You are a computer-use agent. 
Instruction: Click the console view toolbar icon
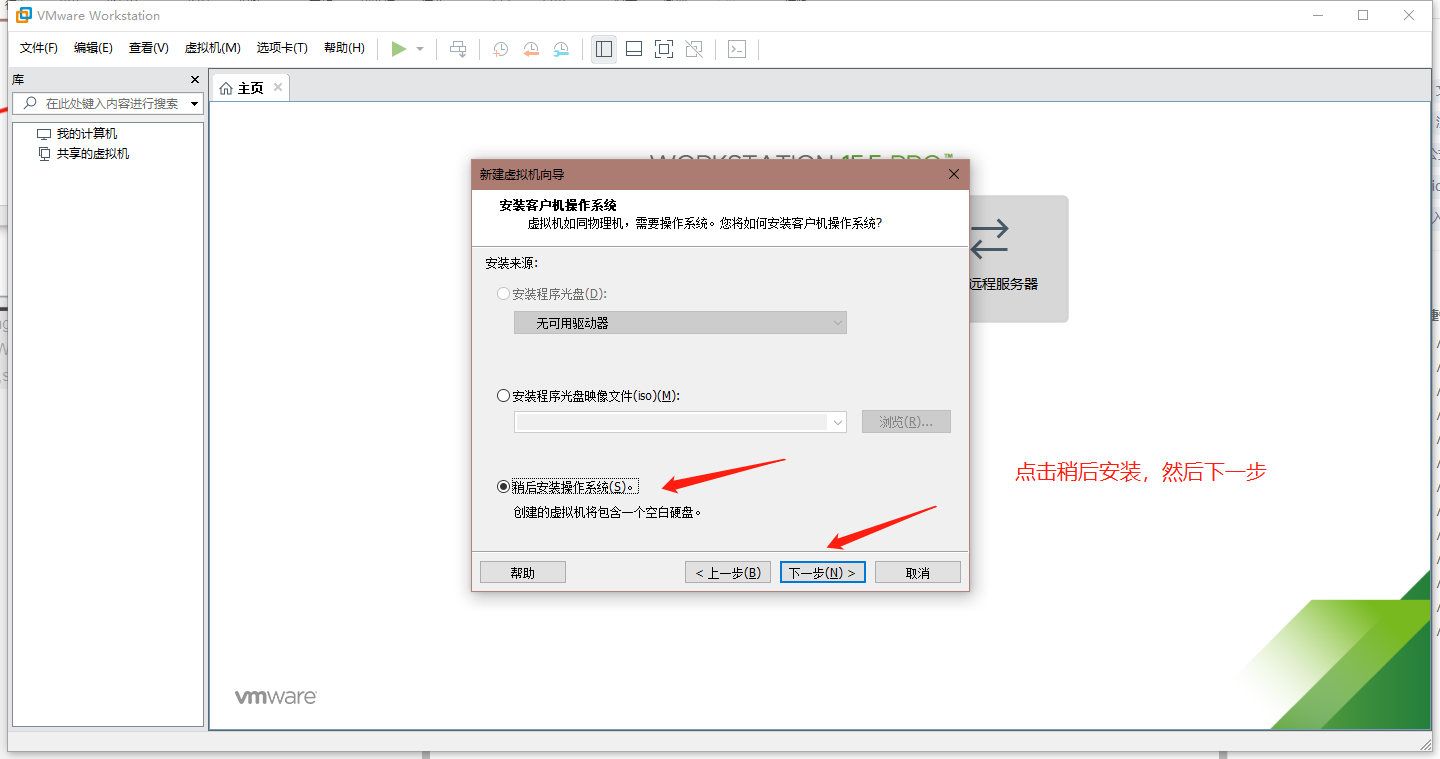[x=737, y=49]
